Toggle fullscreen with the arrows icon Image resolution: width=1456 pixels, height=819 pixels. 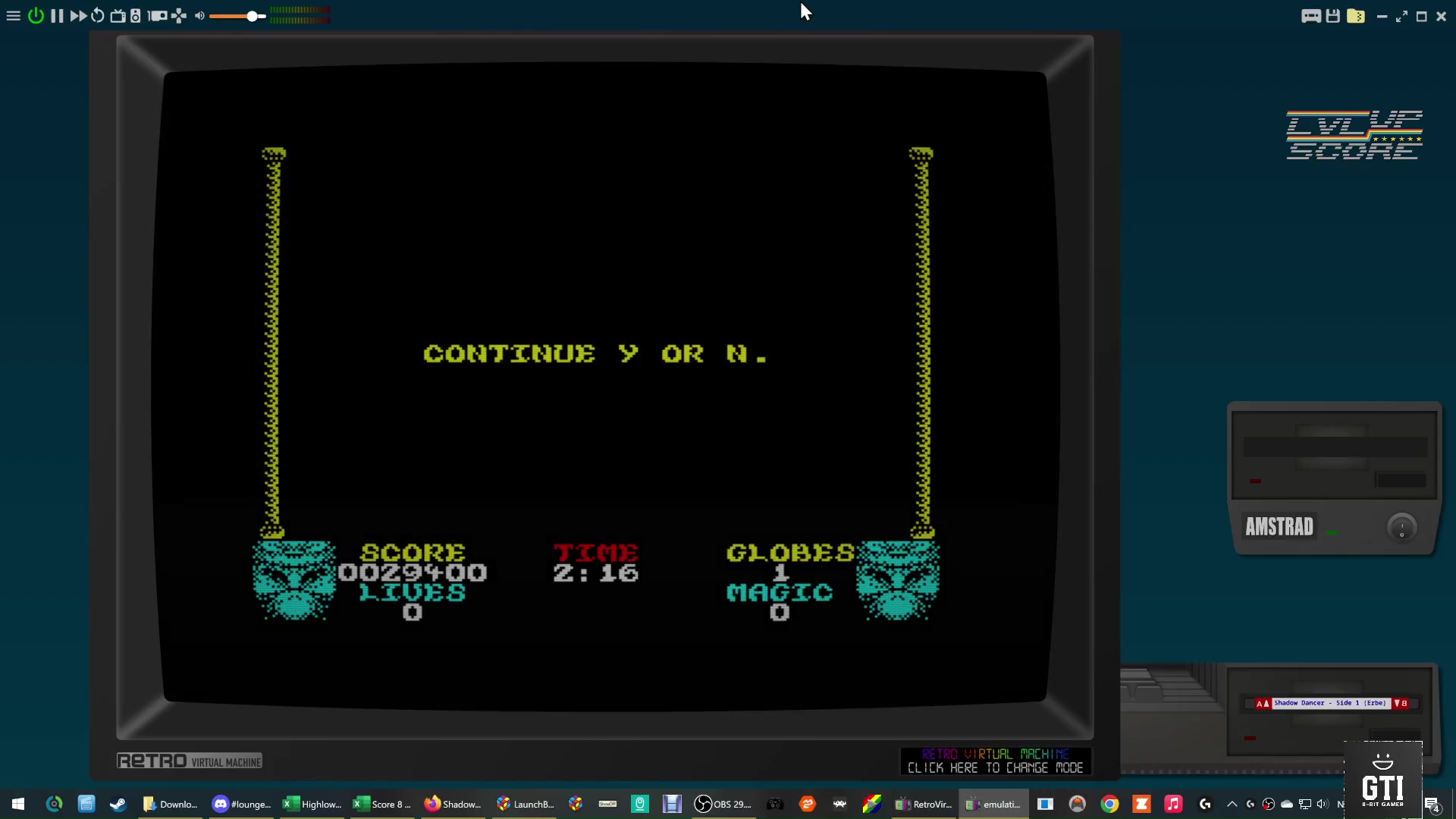click(x=1401, y=17)
